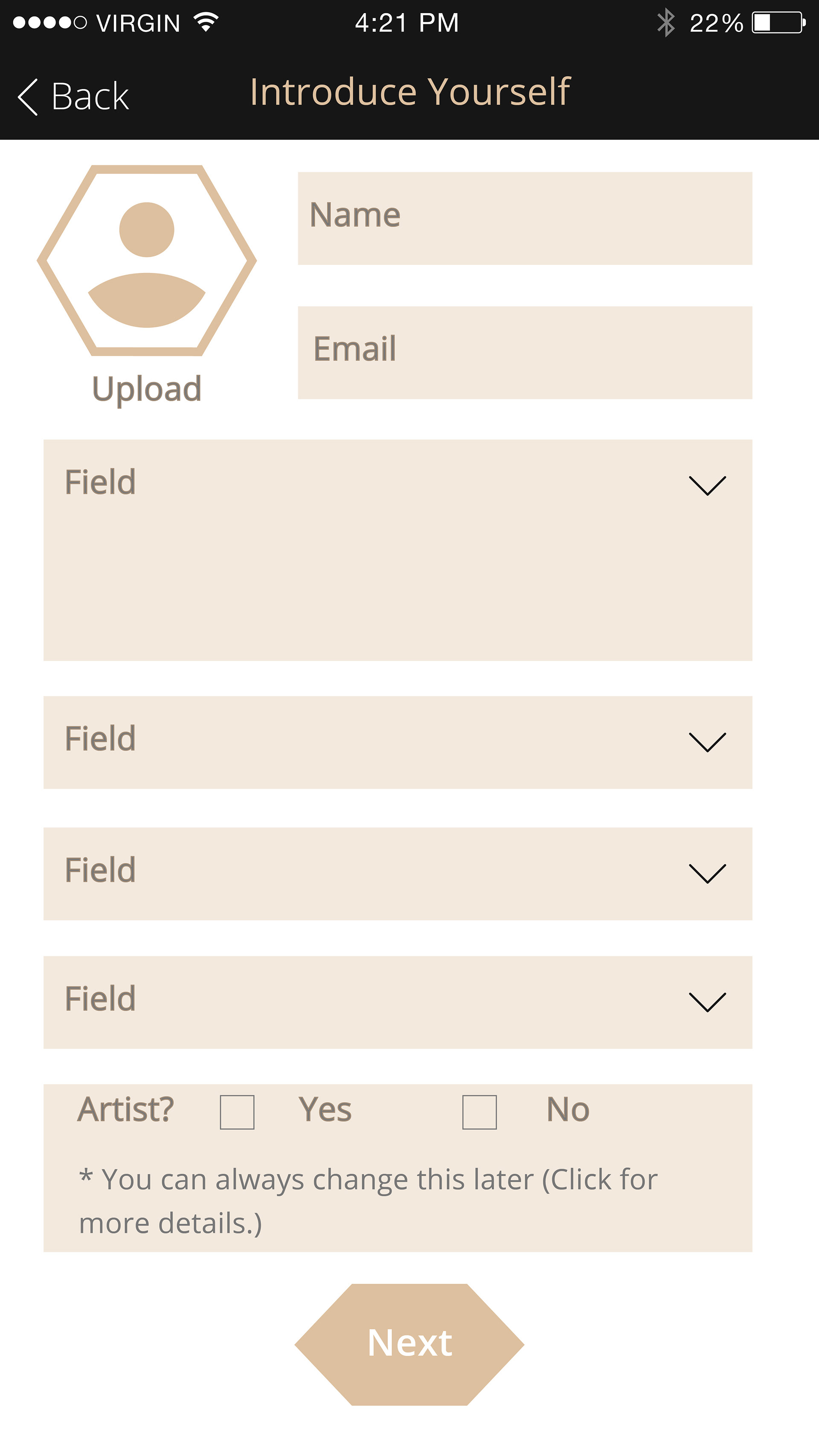Check the No checkbox for Artist
The image size is (819, 1456).
point(479,1112)
